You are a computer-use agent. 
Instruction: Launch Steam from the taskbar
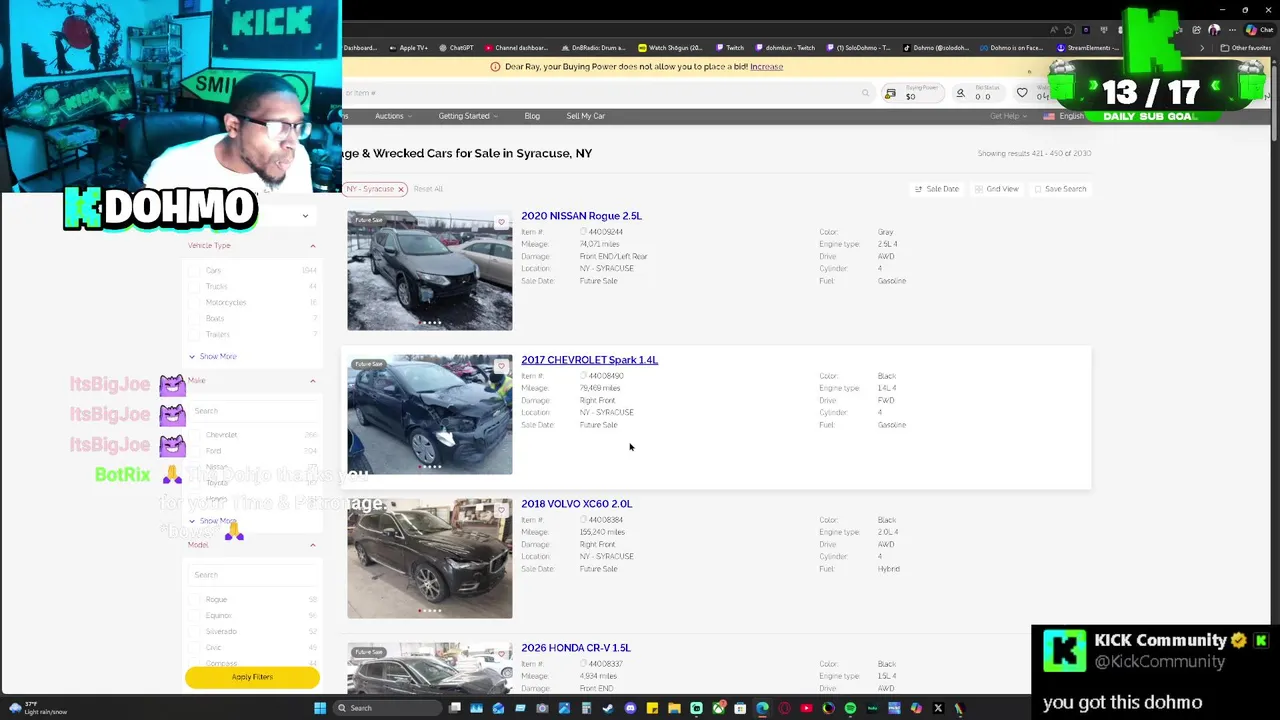[608, 708]
